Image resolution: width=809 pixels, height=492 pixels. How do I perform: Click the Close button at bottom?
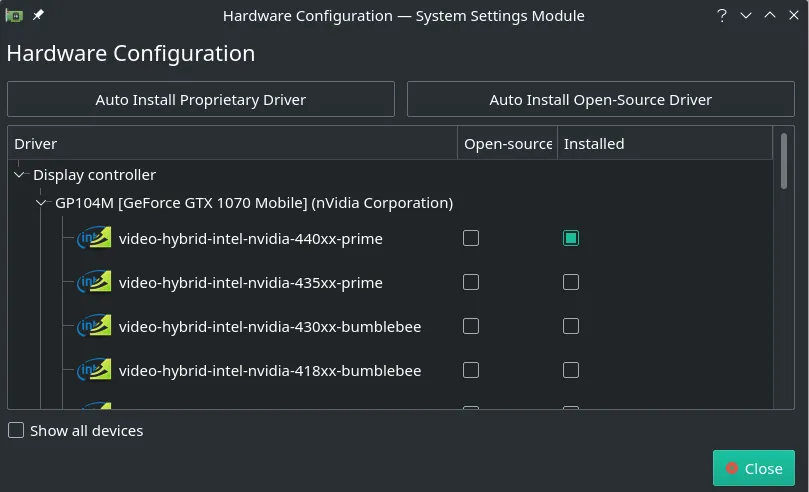point(753,468)
